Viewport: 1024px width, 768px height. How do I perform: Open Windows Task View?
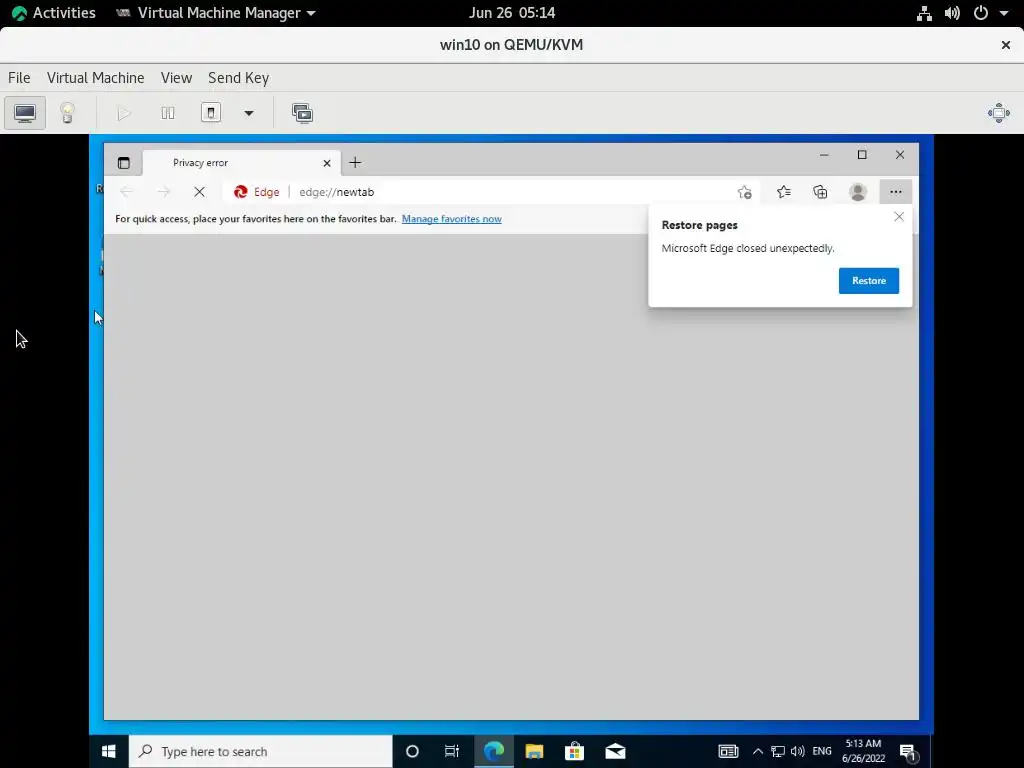tap(452, 751)
